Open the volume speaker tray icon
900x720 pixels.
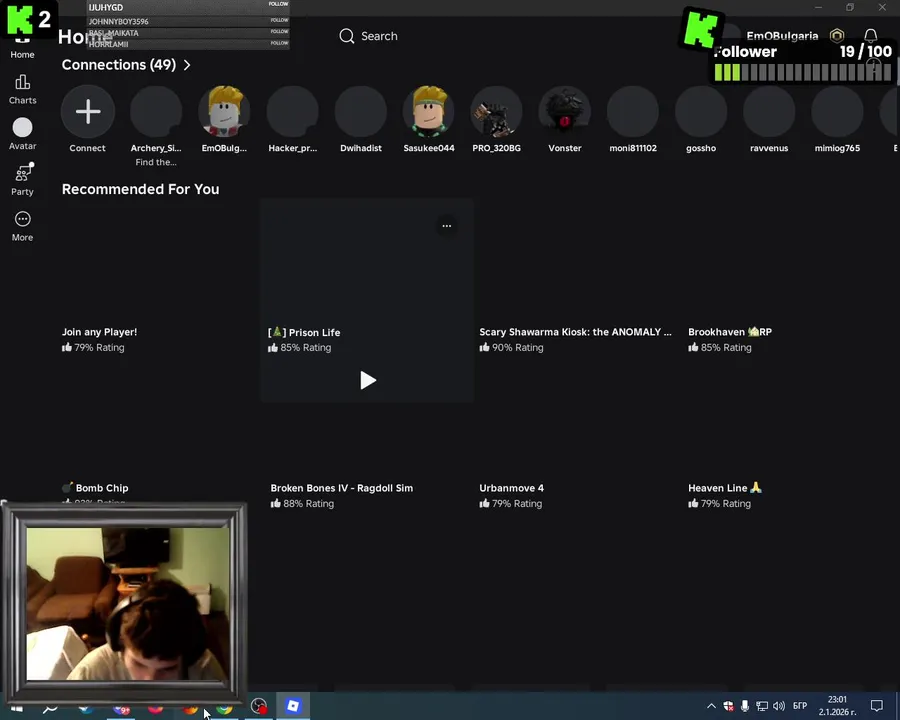pos(779,706)
